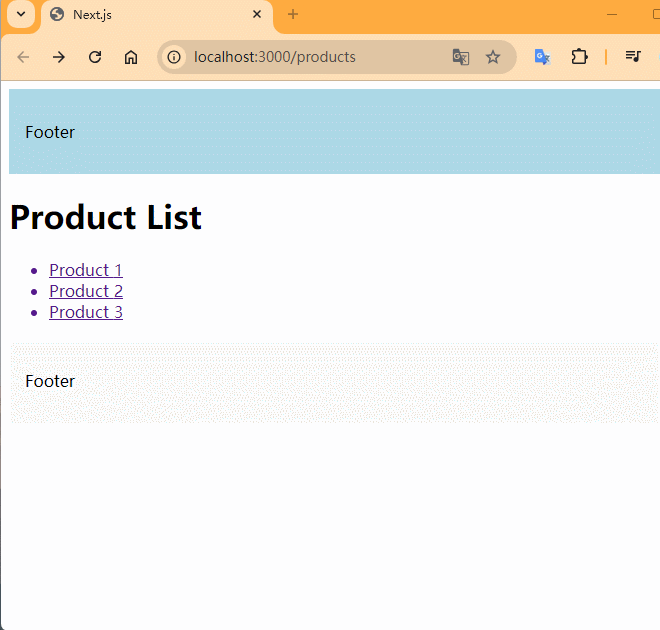The image size is (660, 630).
Task: Go to the browser home page
Action: [x=131, y=57]
